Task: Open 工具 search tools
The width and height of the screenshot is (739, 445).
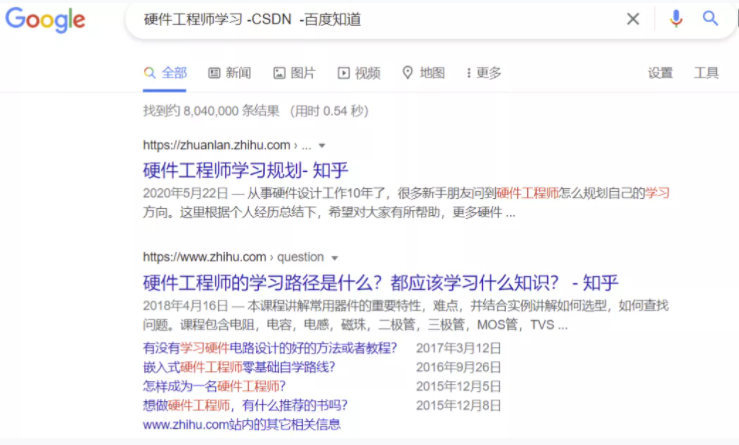Action: [706, 73]
